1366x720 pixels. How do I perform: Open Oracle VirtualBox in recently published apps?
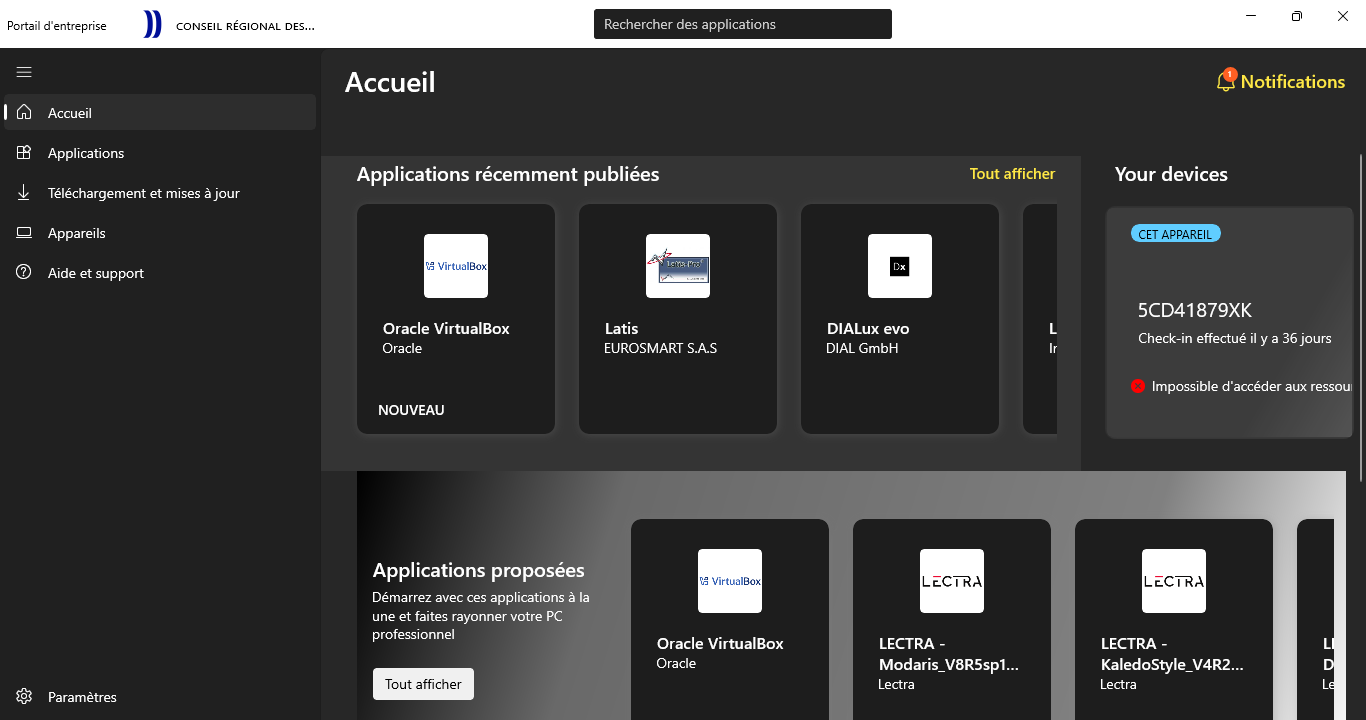point(456,319)
